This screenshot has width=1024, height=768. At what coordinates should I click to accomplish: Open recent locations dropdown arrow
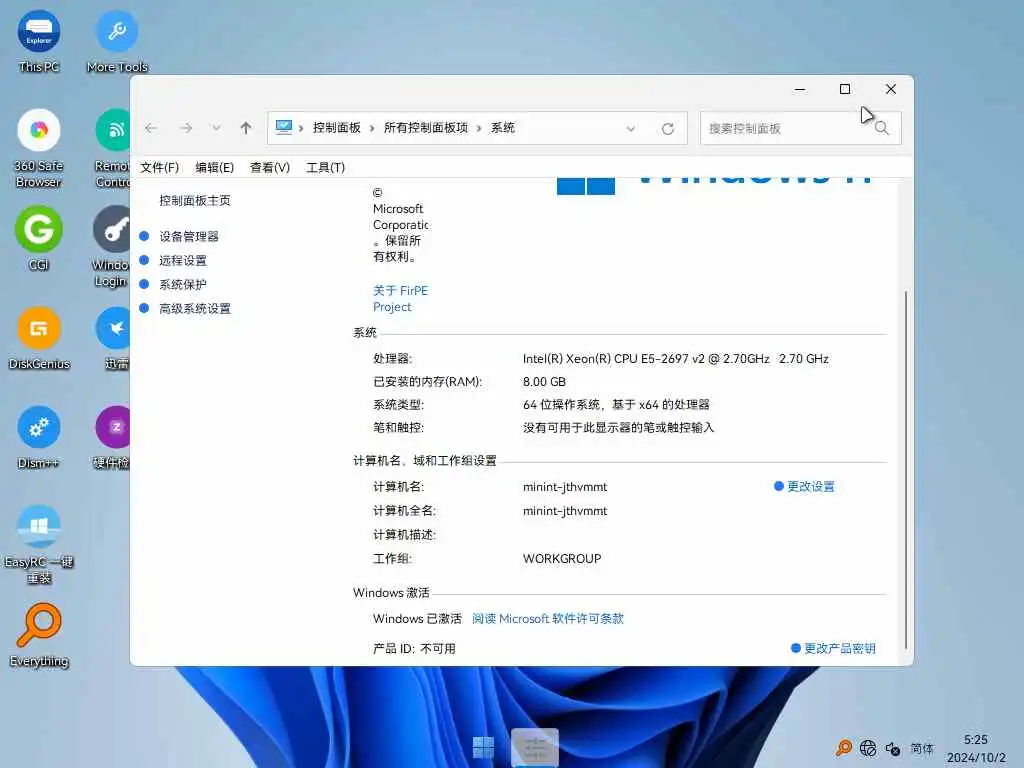coord(216,128)
